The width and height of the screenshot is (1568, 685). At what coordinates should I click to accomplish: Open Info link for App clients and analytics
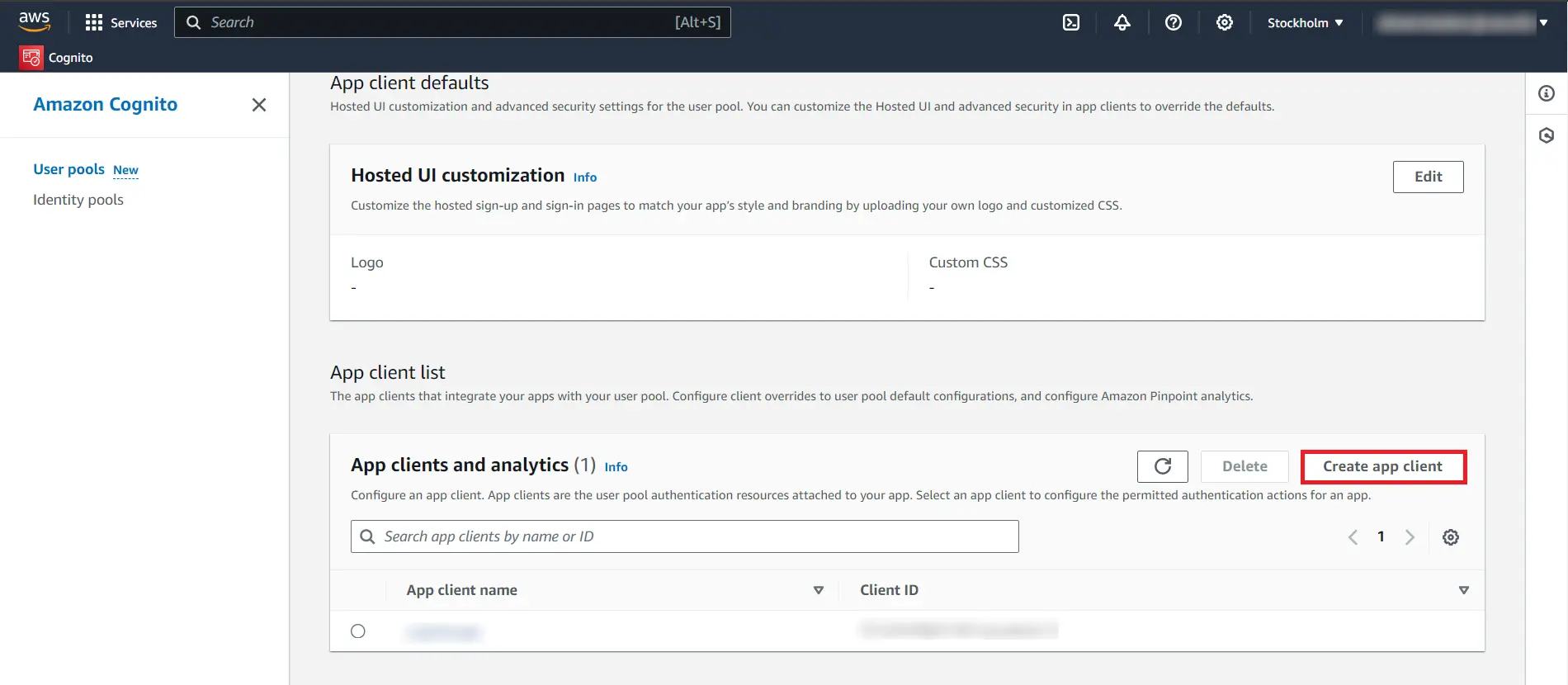(616, 467)
